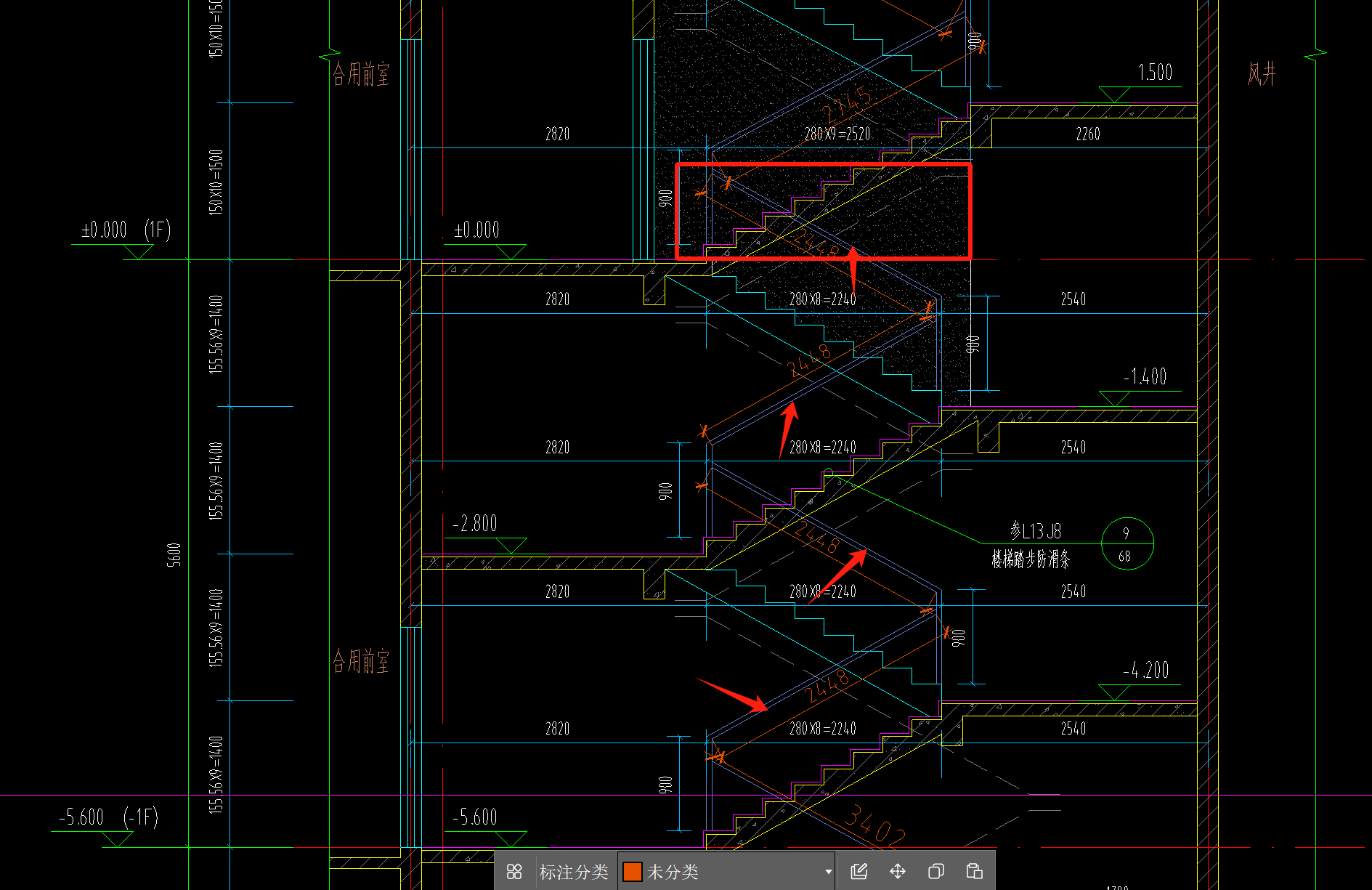Viewport: 1372px width, 890px height.
Task: Click the paste annotation clipboard icon
Action: (974, 871)
